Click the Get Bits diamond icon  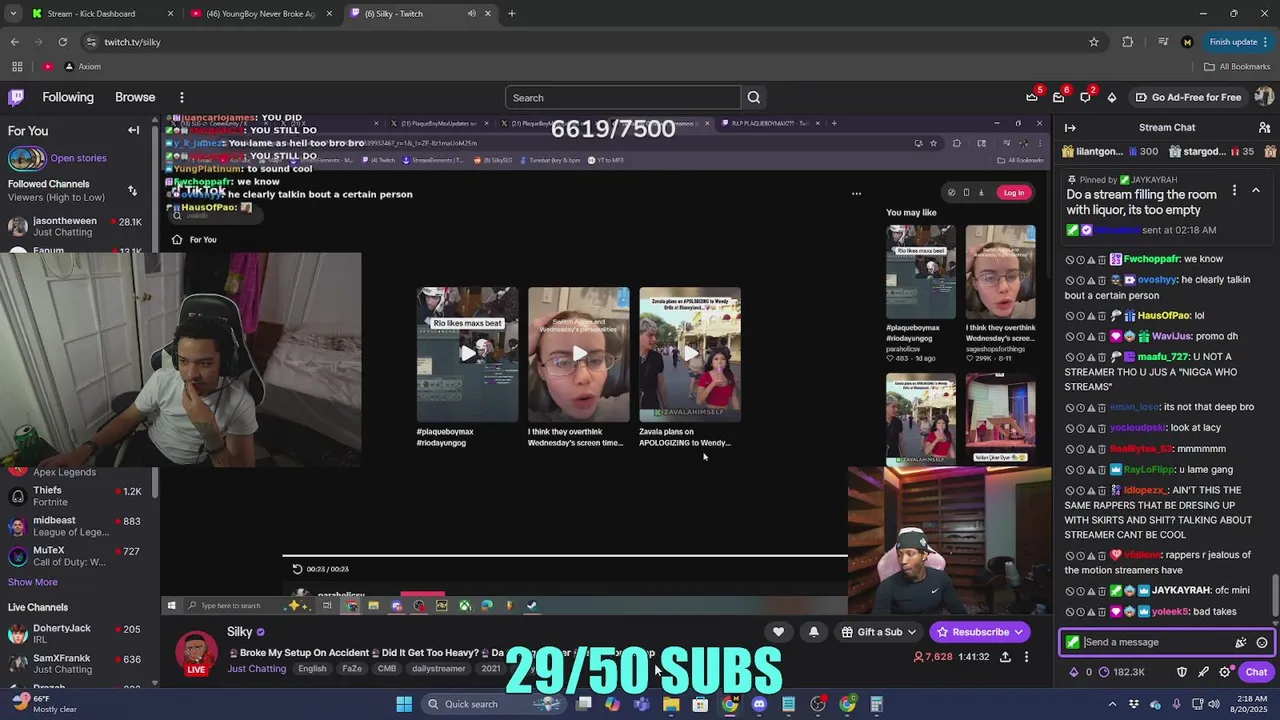tap(1111, 97)
